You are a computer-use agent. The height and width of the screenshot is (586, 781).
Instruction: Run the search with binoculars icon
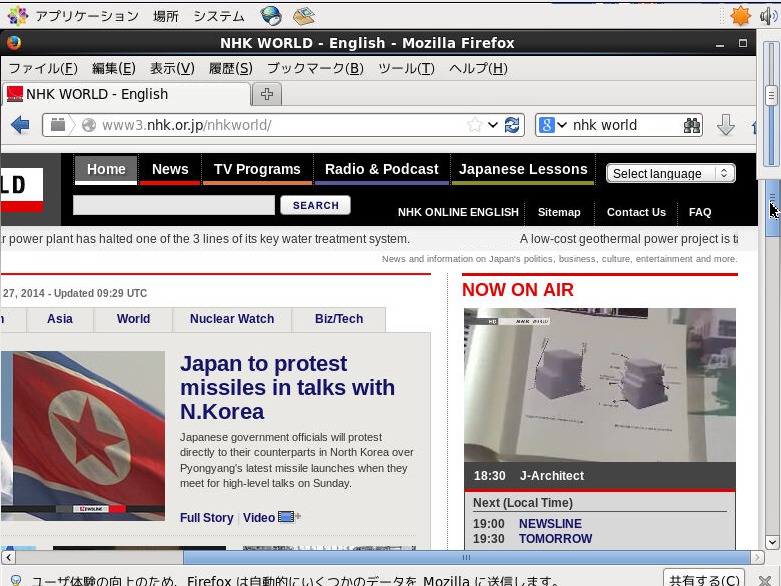pyautogui.click(x=692, y=125)
